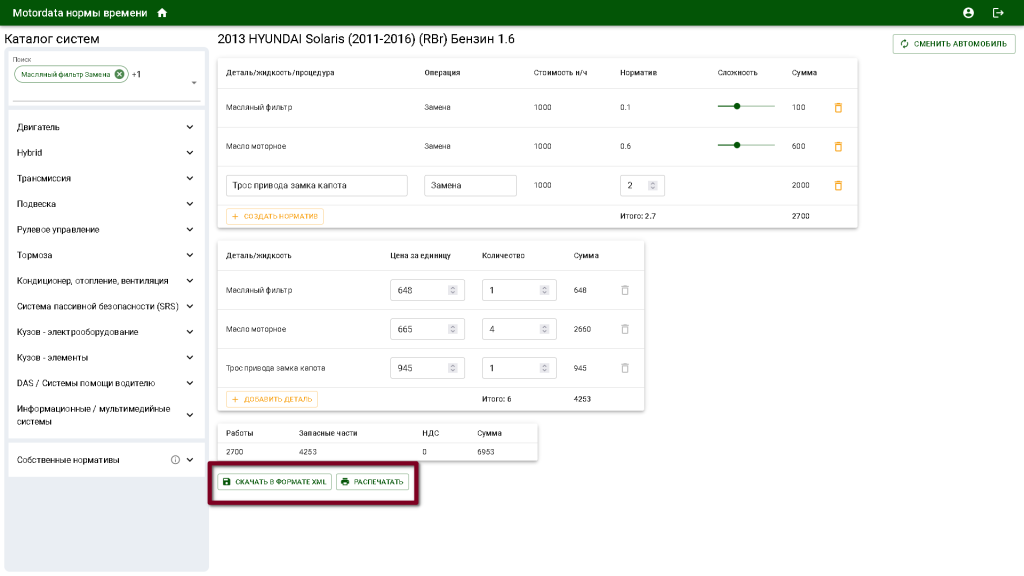Delete the Масло моторное labor row
This screenshot has width=1024, height=576.
(x=838, y=146)
